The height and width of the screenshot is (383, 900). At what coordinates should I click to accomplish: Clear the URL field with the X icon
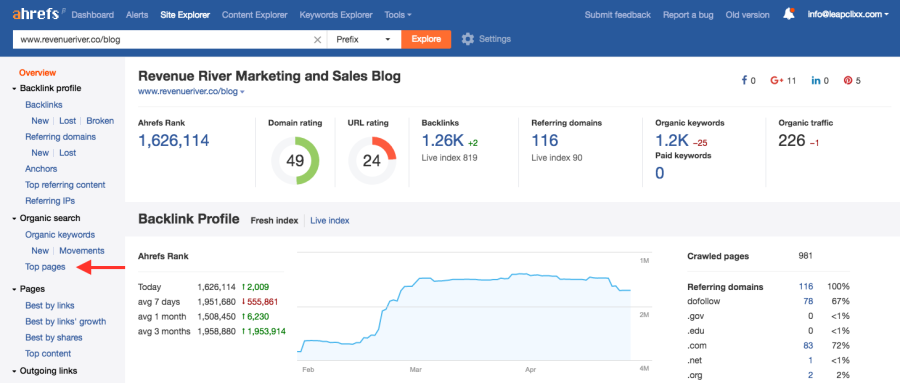click(x=317, y=40)
